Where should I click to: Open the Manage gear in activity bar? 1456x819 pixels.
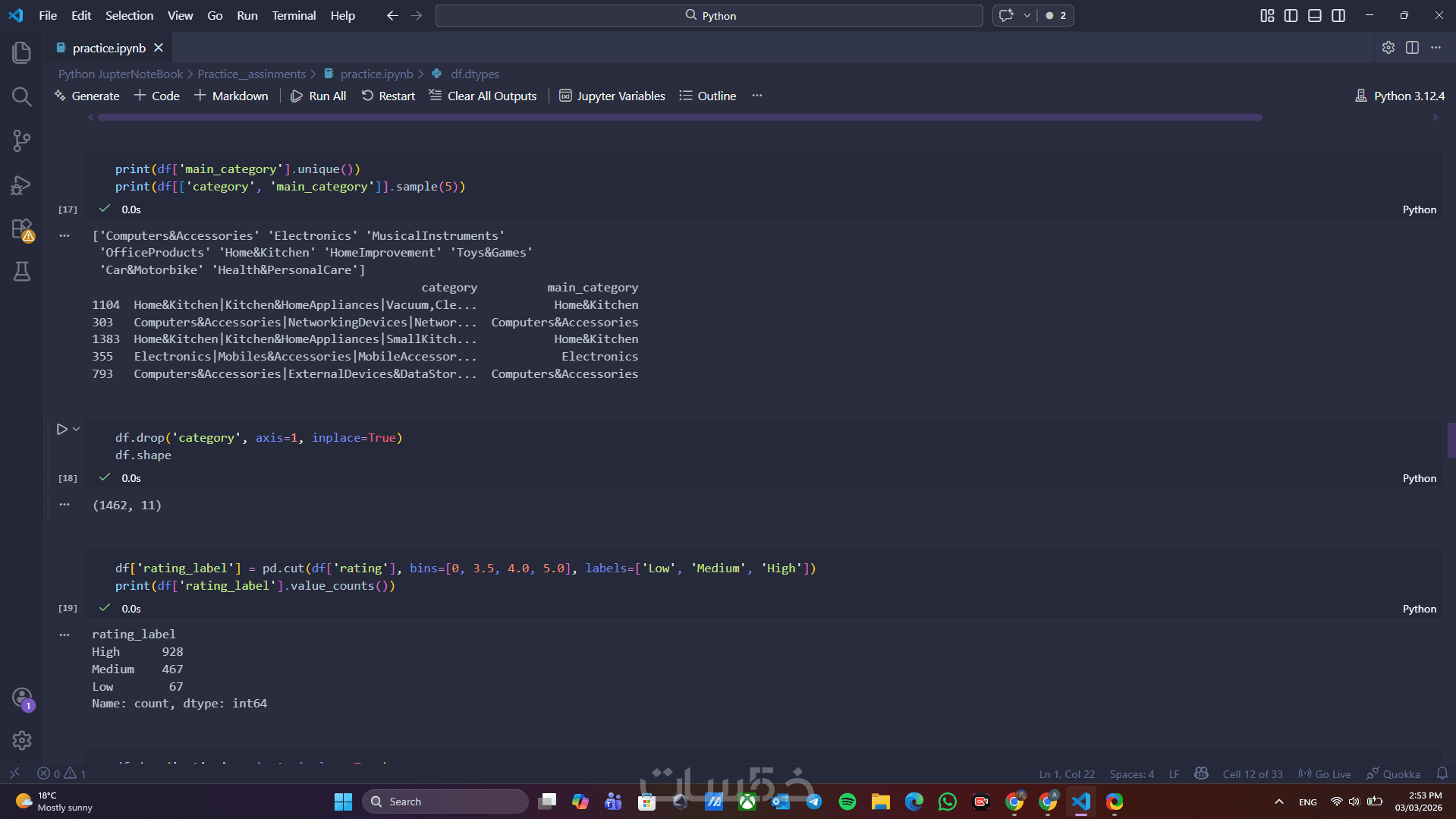[21, 740]
